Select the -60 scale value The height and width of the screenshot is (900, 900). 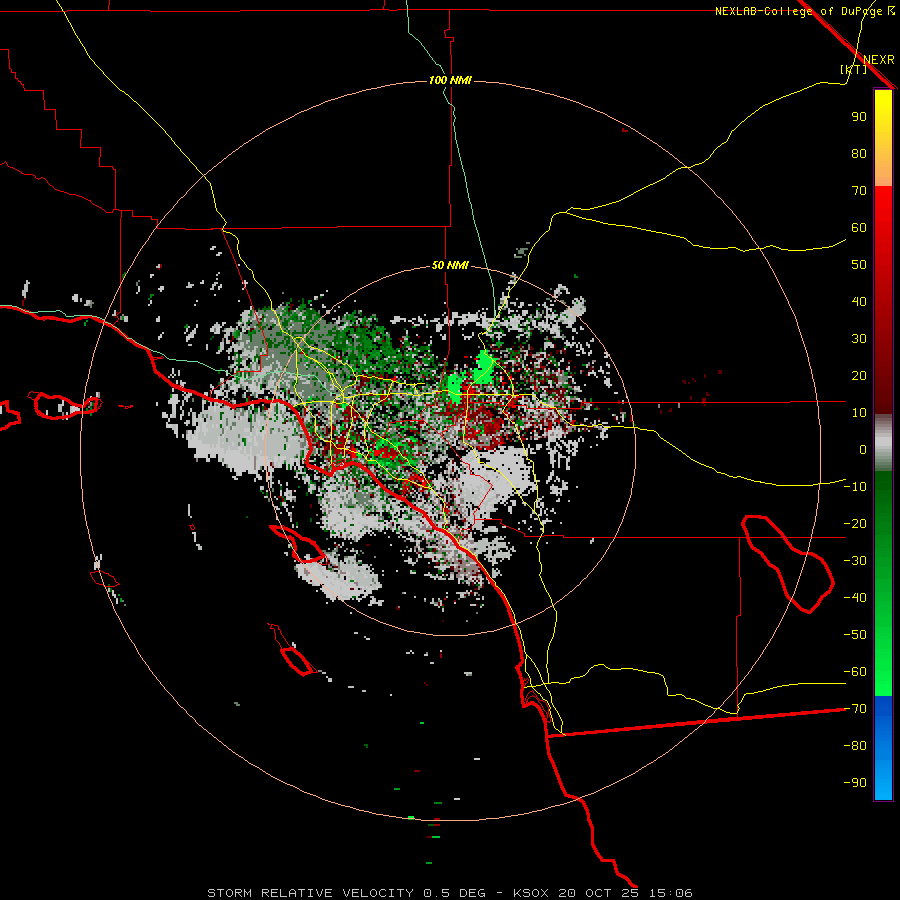[855, 672]
